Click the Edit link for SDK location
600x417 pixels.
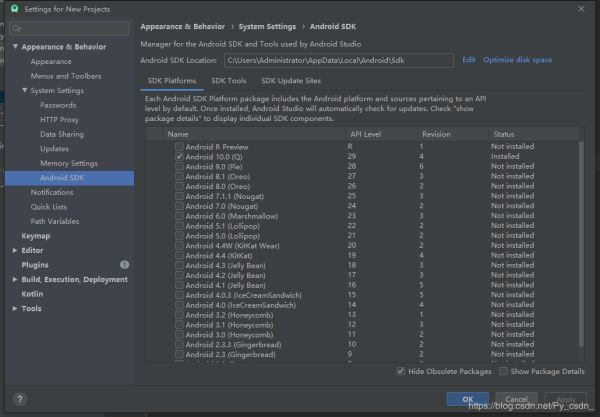[468, 60]
